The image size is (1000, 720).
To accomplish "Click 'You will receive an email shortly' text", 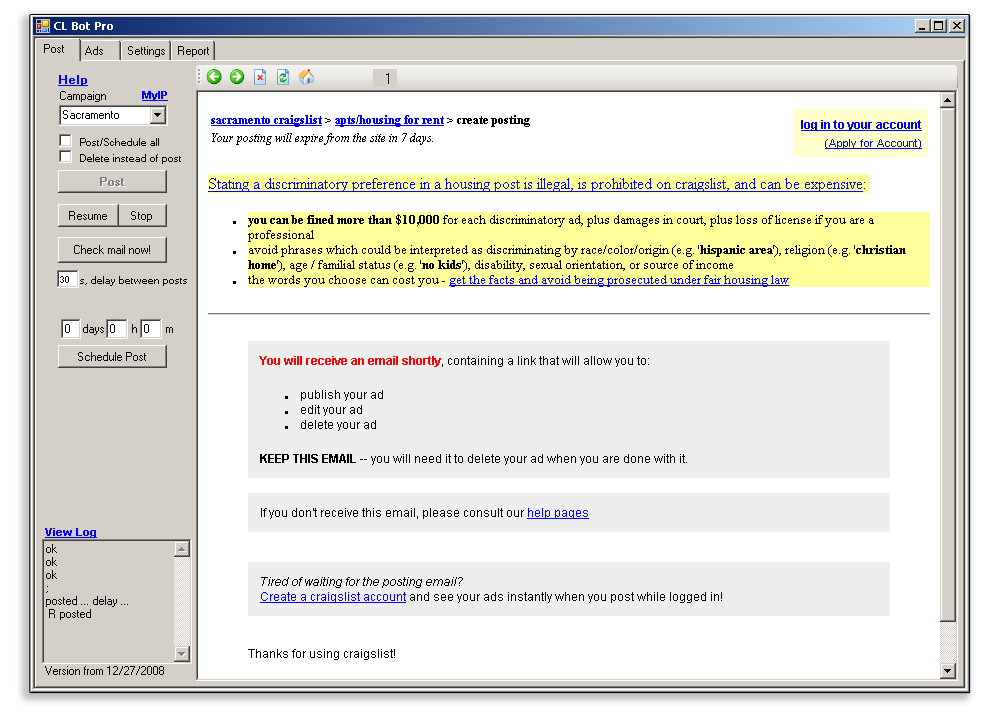I will (349, 360).
